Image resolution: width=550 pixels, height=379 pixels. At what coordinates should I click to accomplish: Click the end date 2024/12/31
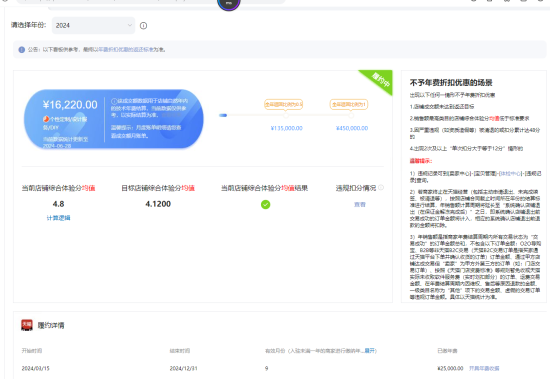point(183,368)
